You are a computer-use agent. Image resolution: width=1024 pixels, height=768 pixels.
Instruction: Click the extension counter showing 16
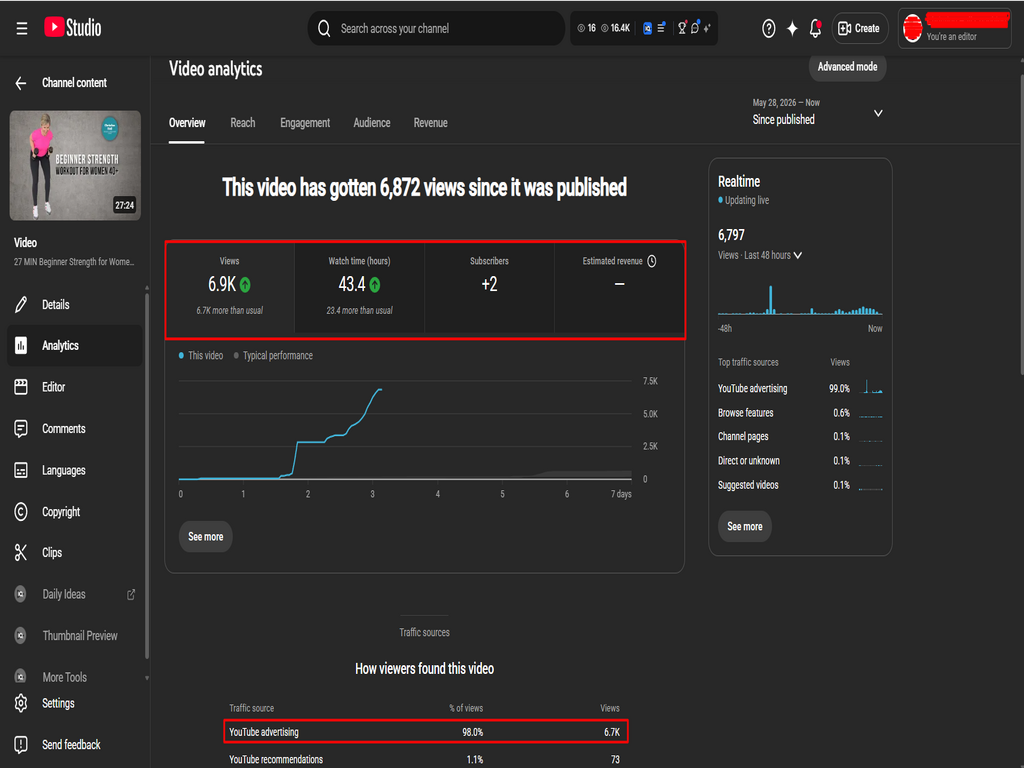click(x=586, y=28)
